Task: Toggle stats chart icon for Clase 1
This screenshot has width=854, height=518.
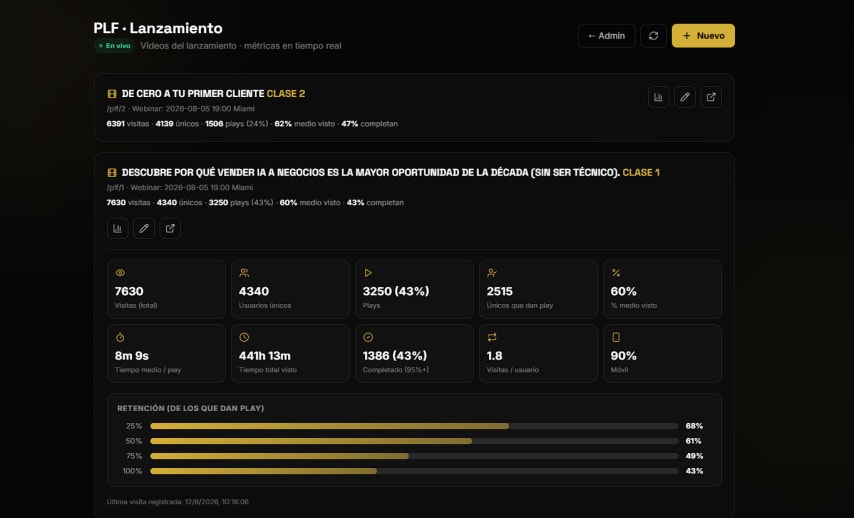Action: (117, 228)
